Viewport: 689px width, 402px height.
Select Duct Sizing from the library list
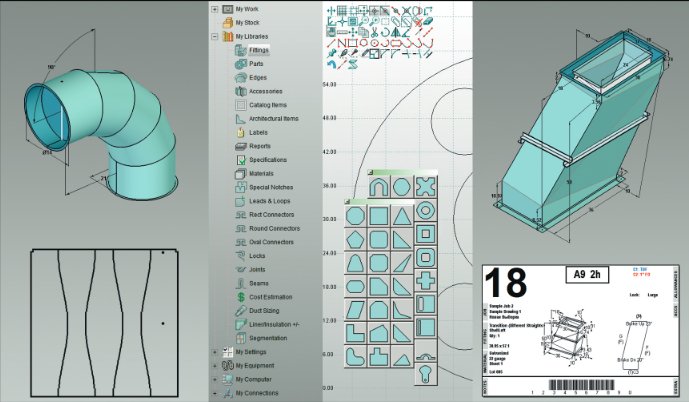[262, 311]
